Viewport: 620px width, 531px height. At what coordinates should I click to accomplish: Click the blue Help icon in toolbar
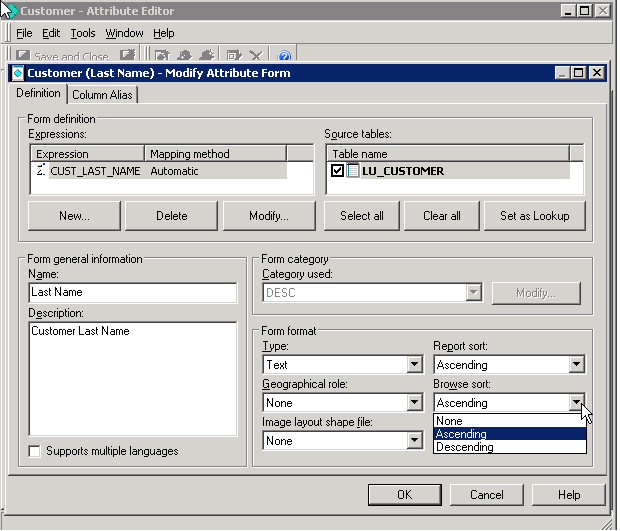pyautogui.click(x=284, y=56)
